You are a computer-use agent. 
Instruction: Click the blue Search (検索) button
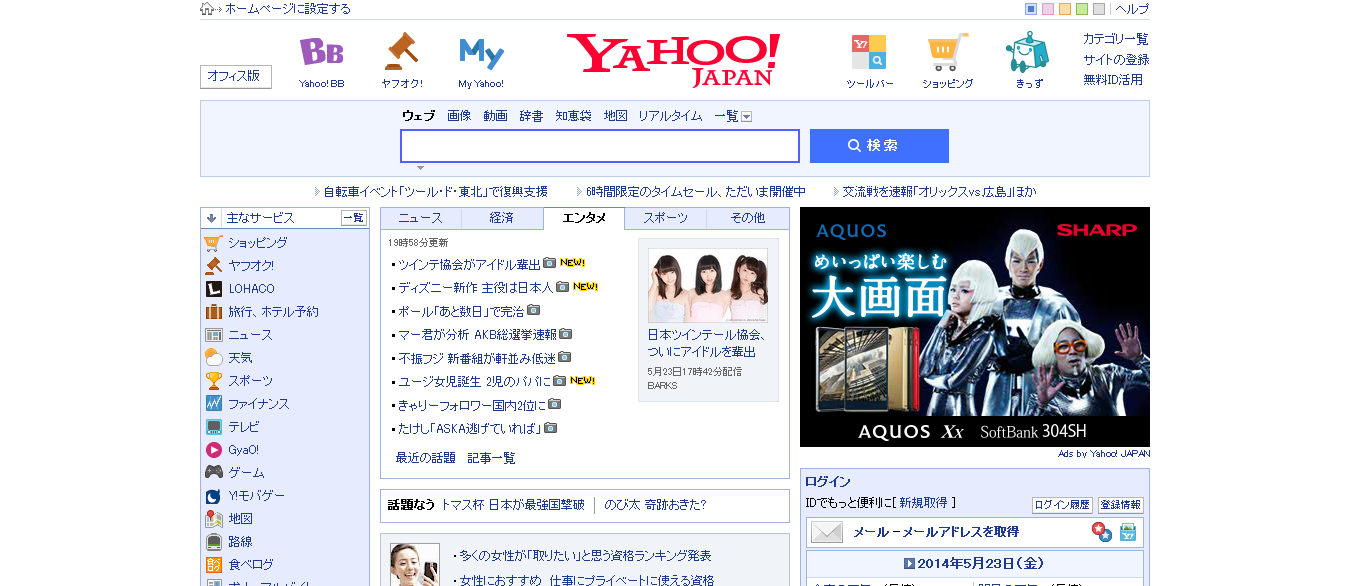pyautogui.click(x=879, y=146)
